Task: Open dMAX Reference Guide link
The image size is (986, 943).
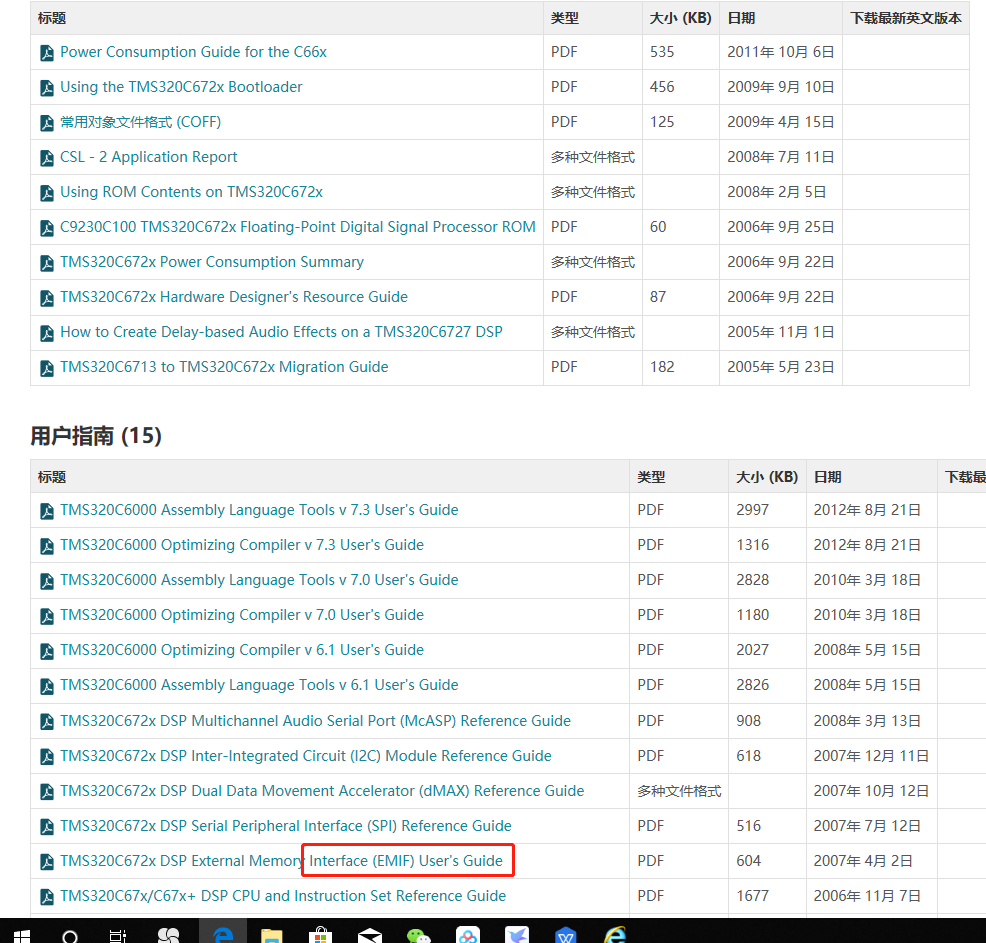Action: click(x=322, y=791)
